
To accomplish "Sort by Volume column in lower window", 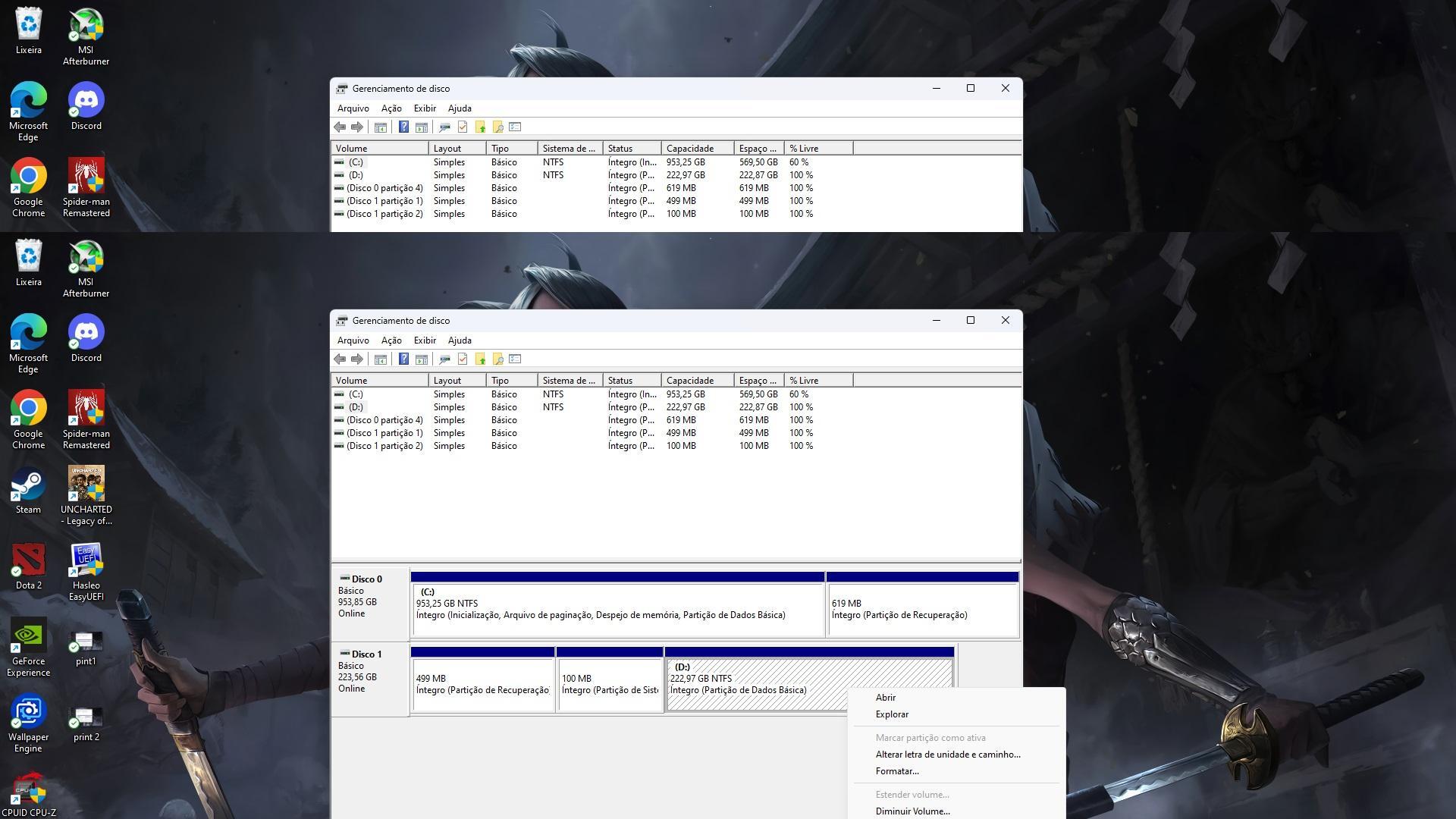I will pos(380,381).
